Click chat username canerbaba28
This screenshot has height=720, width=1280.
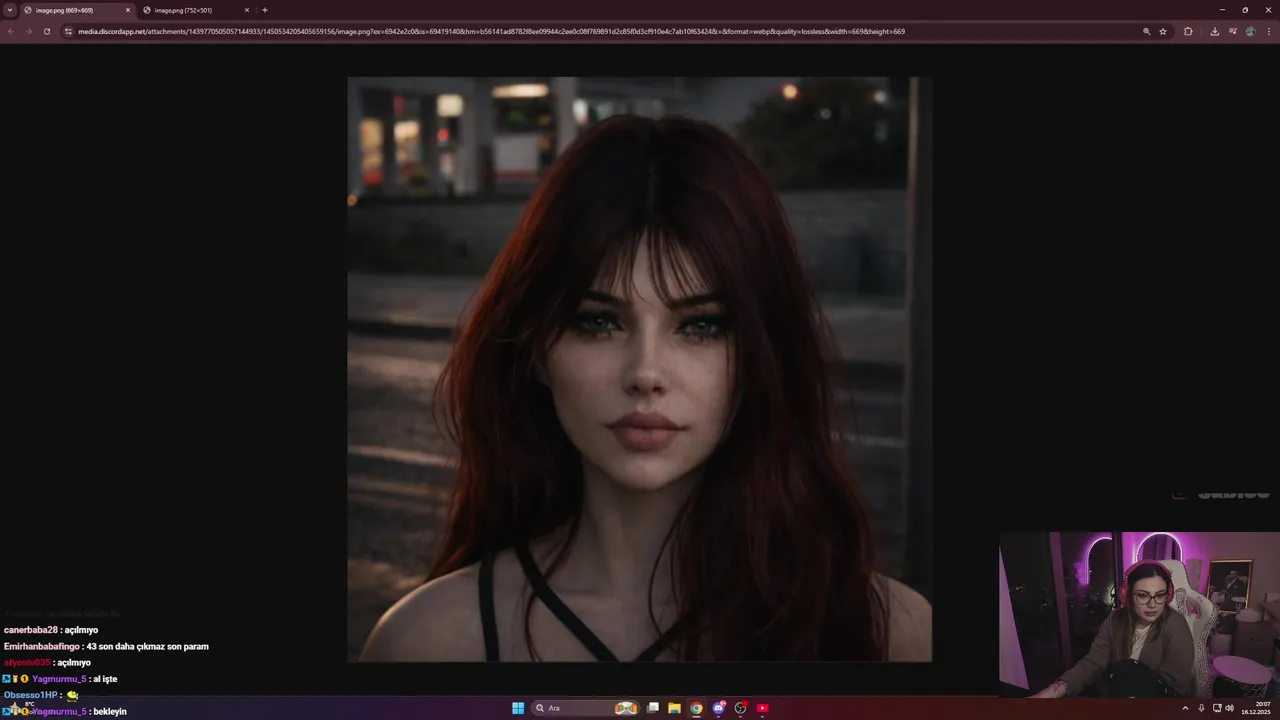[31, 630]
